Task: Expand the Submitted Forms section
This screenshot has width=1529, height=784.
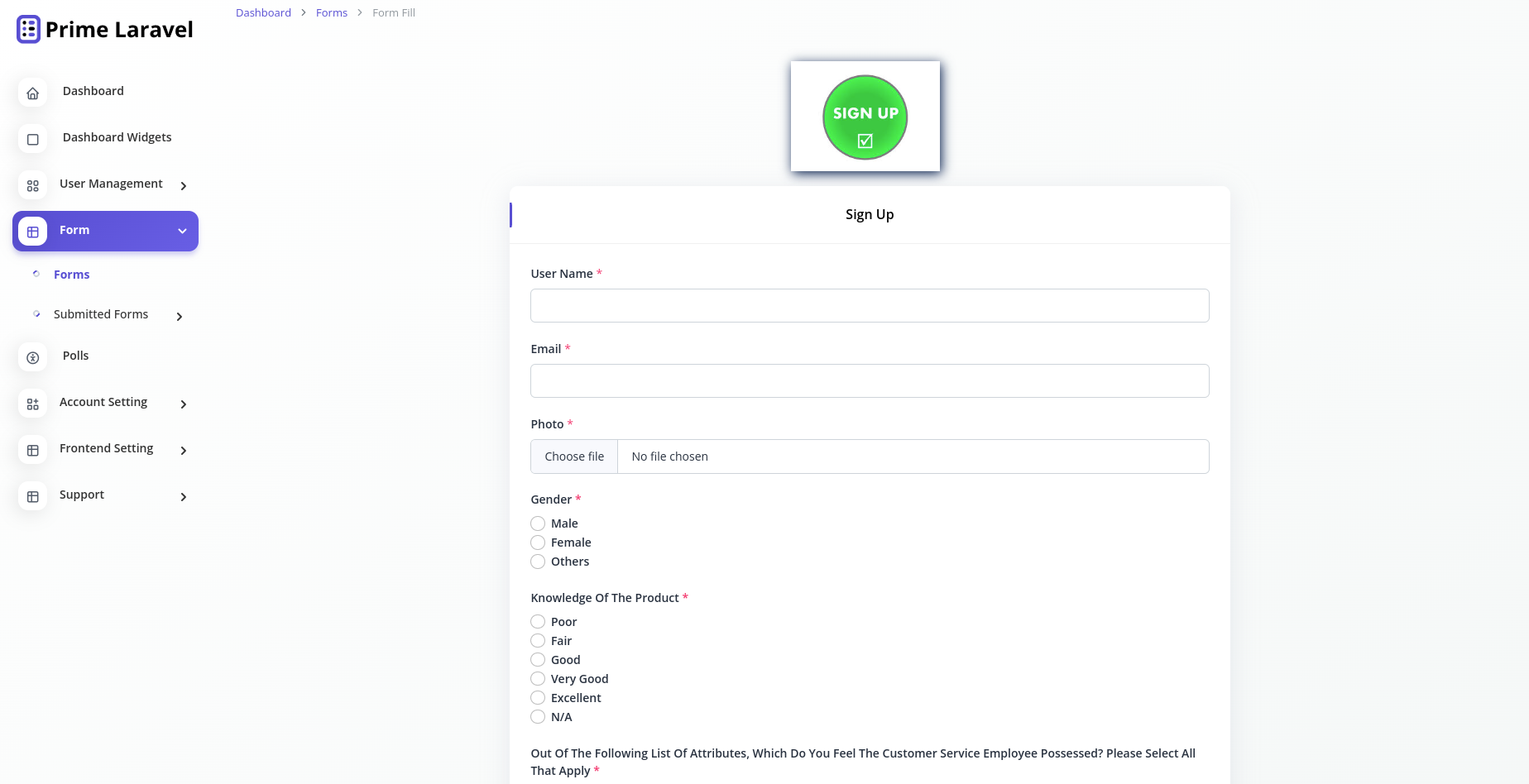Action: coord(179,316)
